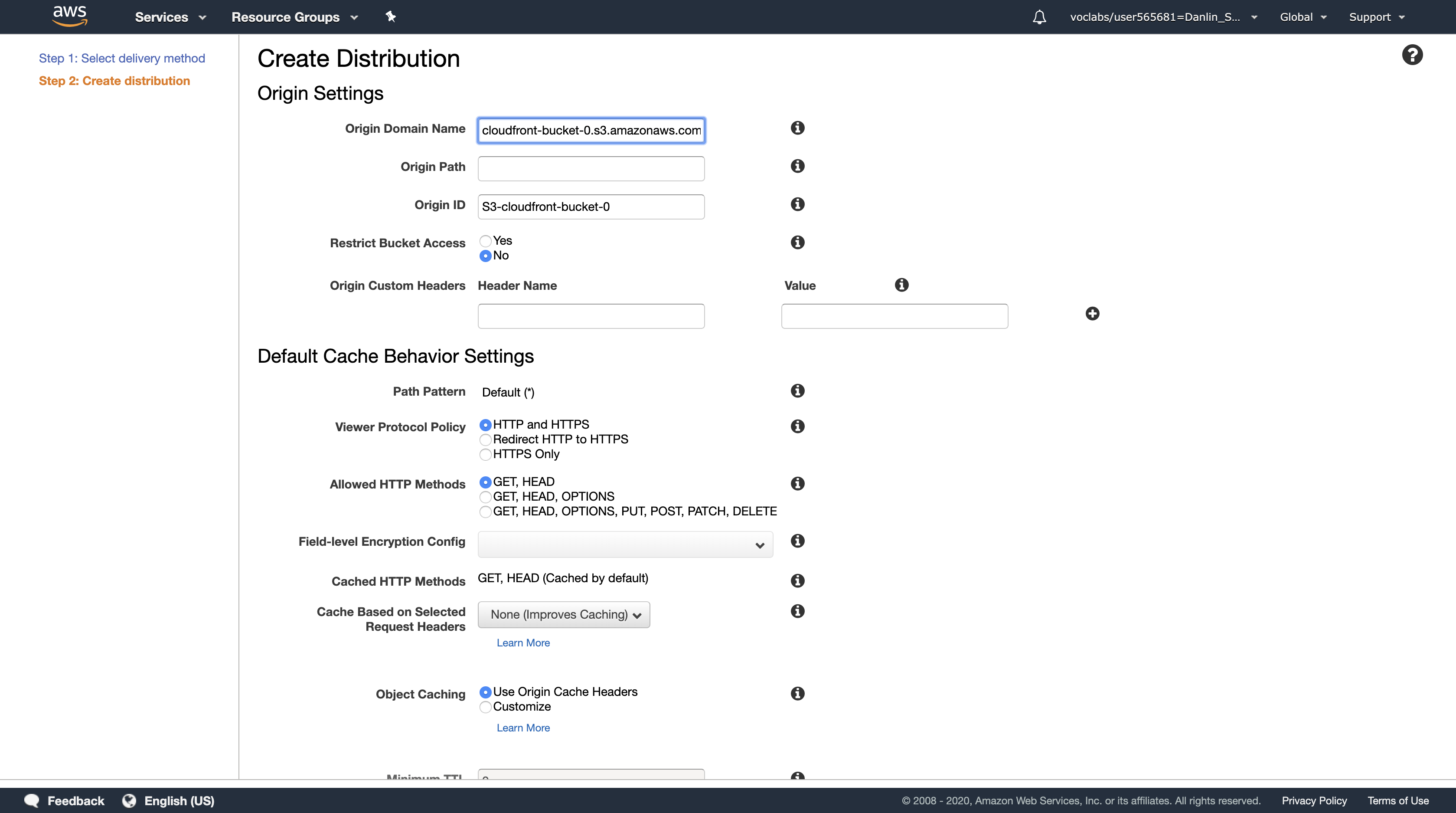Go to Step 1: Select delivery method
This screenshot has width=1456, height=813.
[121, 58]
